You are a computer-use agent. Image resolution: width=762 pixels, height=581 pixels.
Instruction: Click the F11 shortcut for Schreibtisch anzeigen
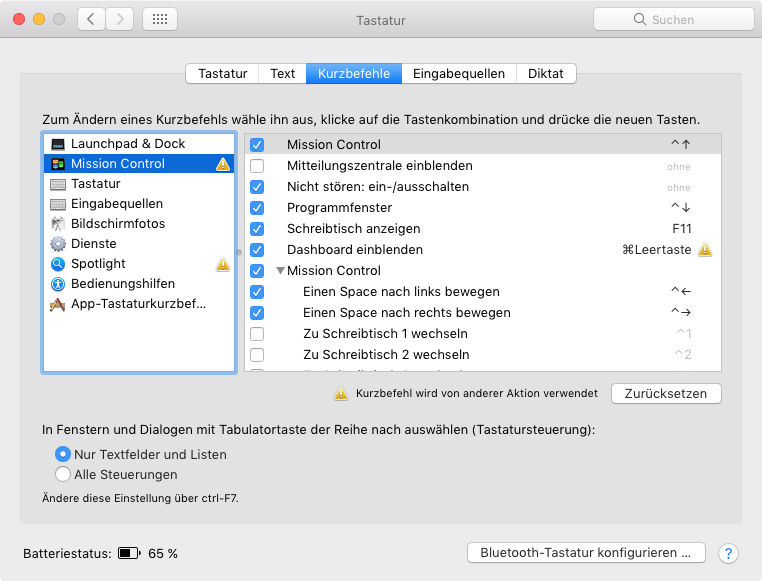[x=682, y=229]
